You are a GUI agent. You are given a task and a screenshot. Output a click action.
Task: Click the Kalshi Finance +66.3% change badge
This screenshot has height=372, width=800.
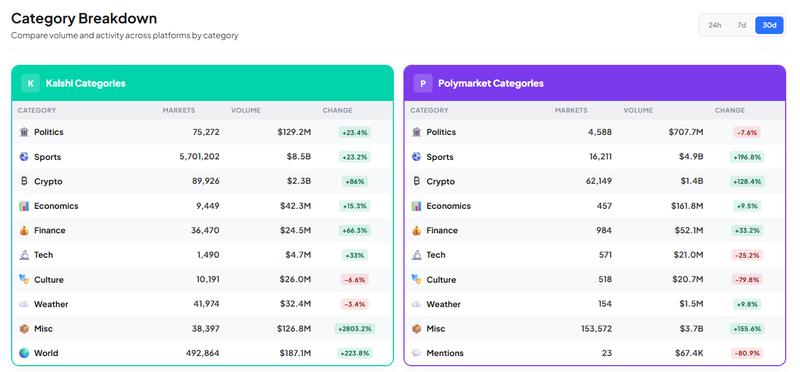pyautogui.click(x=354, y=231)
